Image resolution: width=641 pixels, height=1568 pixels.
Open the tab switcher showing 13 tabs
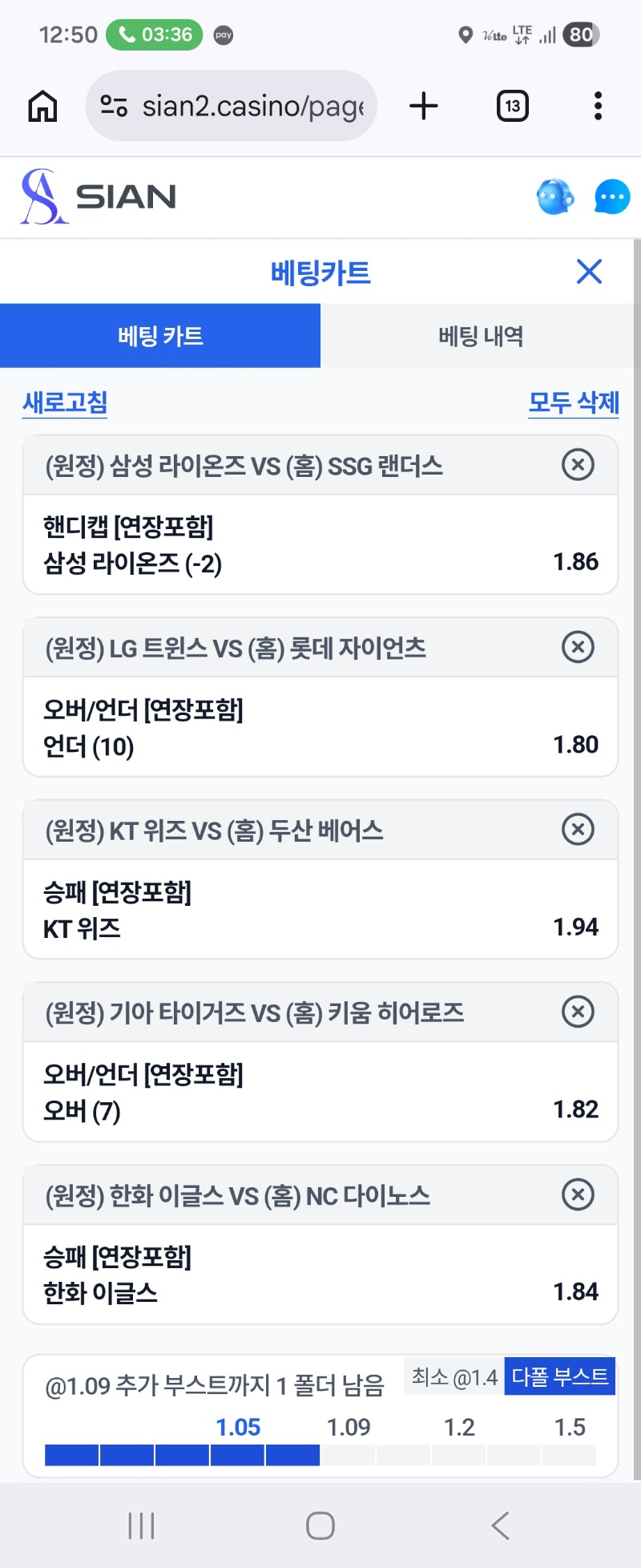(x=513, y=106)
